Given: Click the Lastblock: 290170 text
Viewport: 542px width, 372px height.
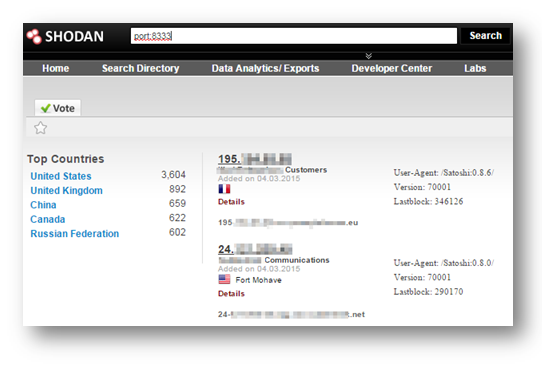Looking at the screenshot, I should pos(428,291).
